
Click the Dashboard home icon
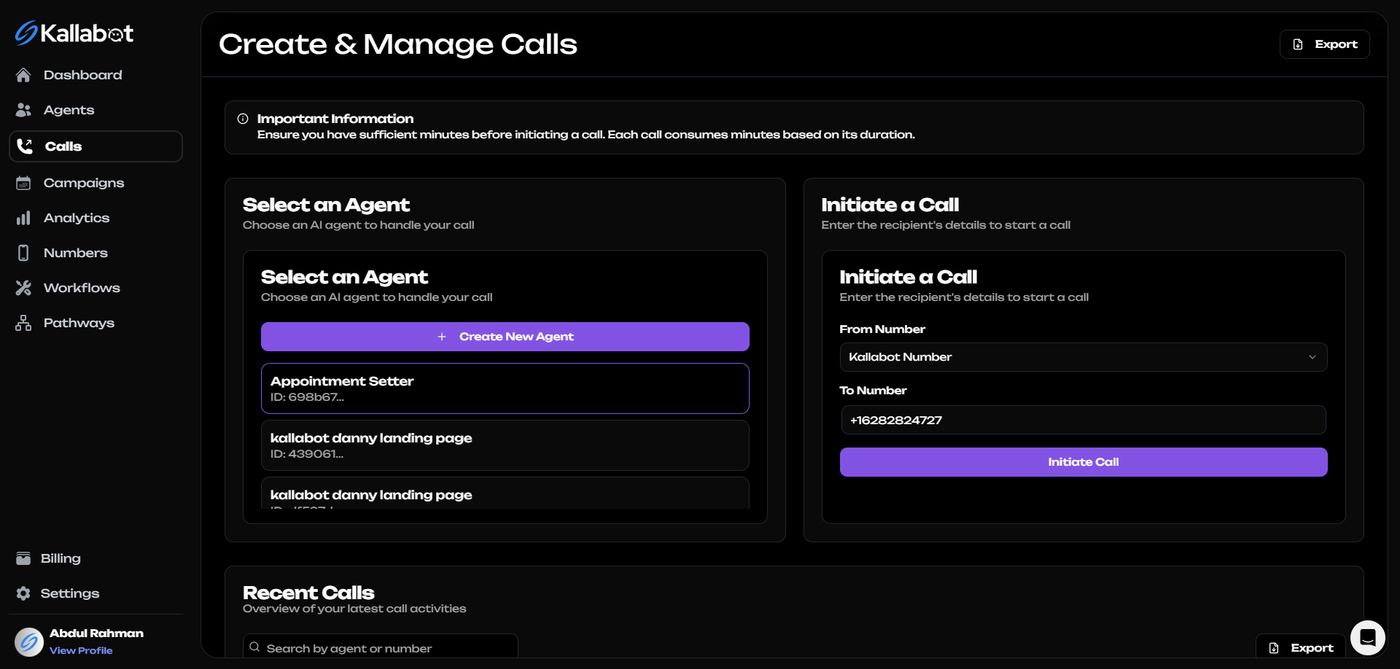[x=23, y=75]
